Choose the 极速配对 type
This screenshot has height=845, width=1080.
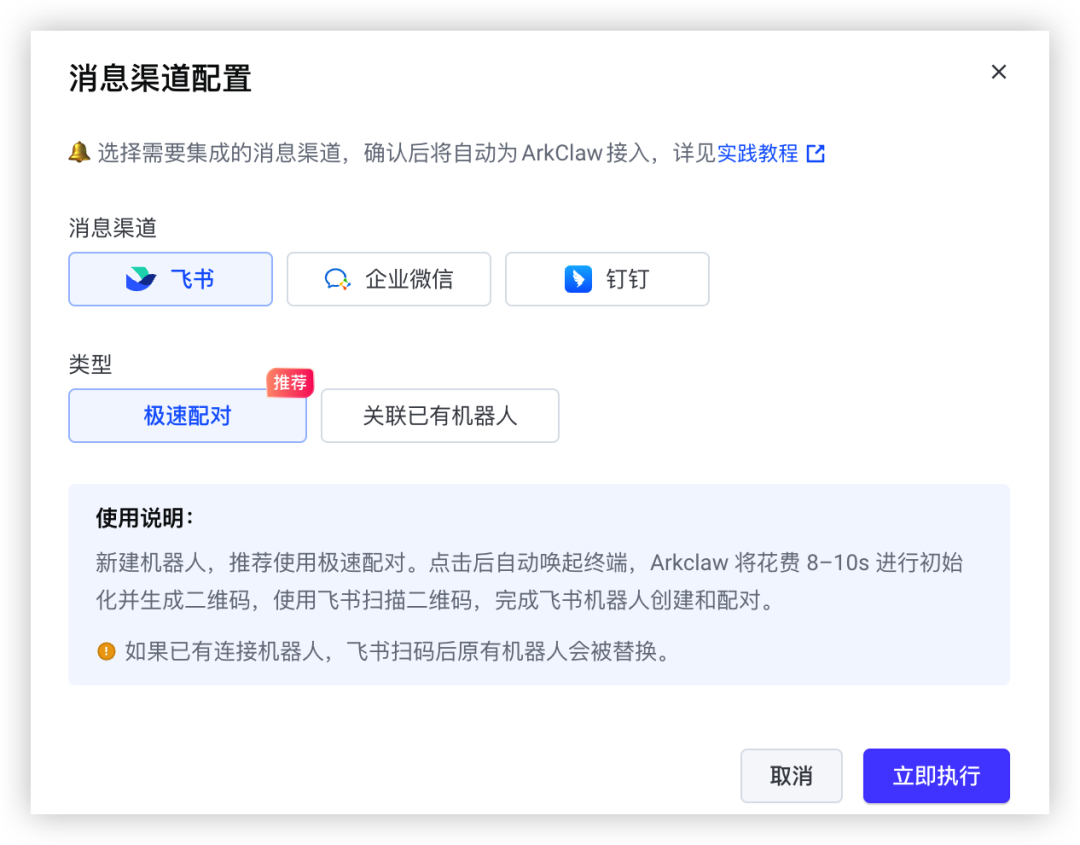(187, 415)
